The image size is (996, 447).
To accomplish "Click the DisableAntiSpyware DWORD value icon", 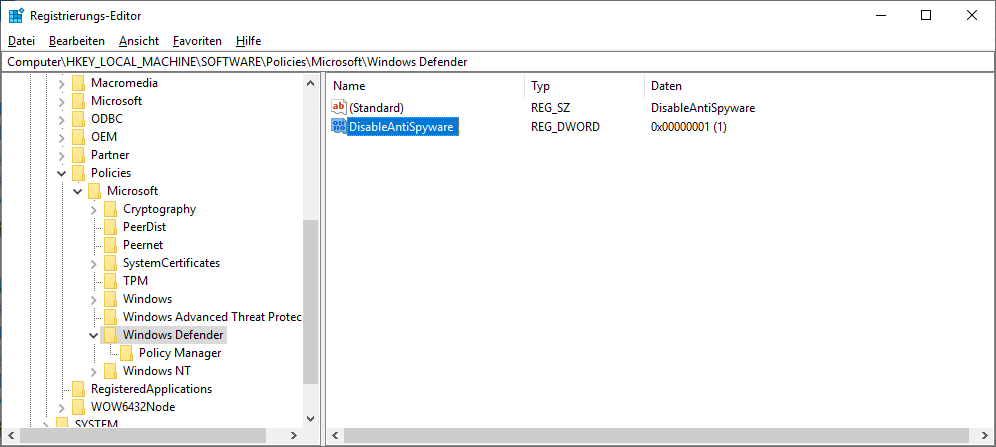I will click(339, 127).
